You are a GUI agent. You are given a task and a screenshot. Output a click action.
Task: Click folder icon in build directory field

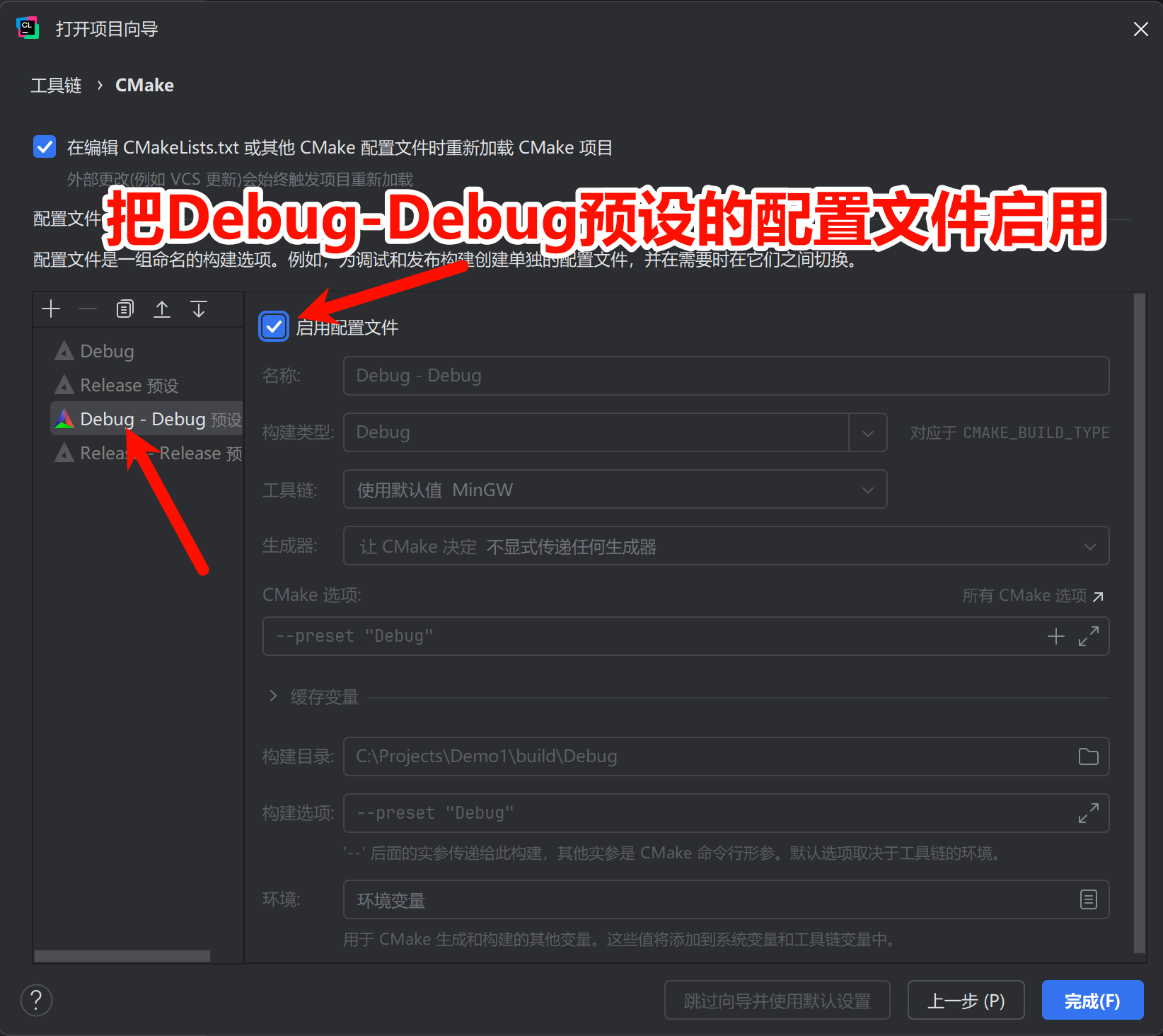1088,756
